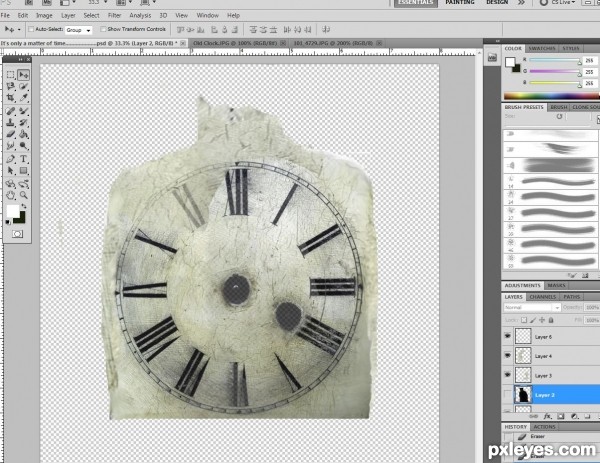Toggle Quick Mask mode button
Screen dimensions: 600x463
coord(17,234)
